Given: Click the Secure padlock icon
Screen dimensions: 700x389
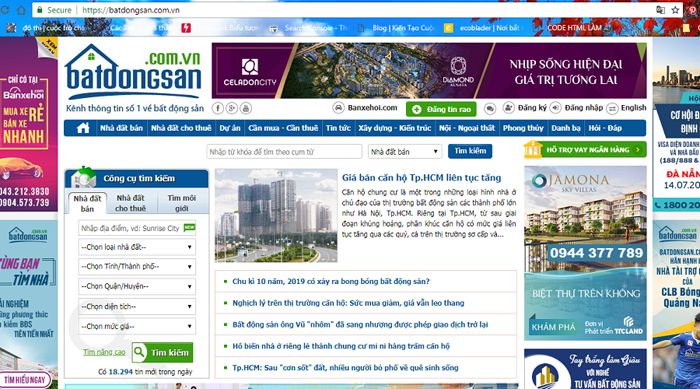Looking at the screenshot, I should 40,10.
